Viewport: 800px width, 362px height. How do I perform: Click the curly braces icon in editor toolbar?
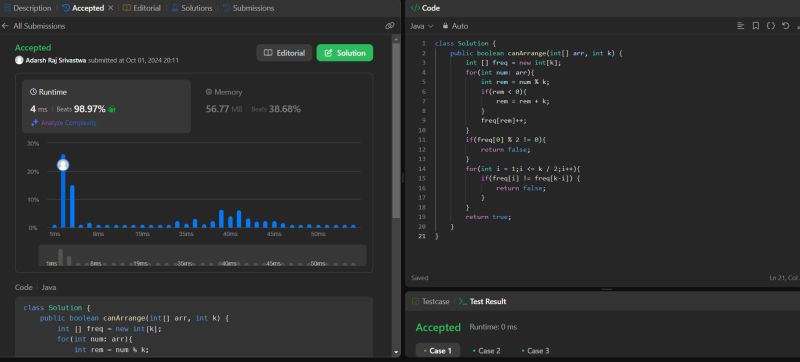[x=770, y=26]
